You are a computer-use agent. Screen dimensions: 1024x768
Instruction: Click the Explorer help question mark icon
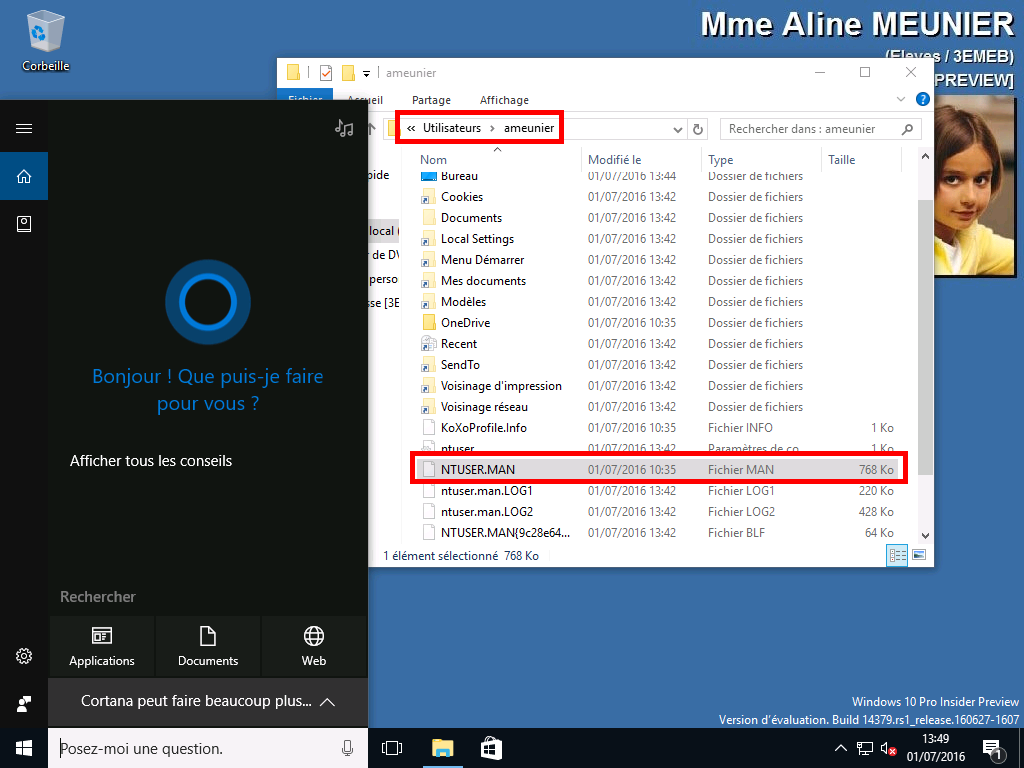[923, 99]
